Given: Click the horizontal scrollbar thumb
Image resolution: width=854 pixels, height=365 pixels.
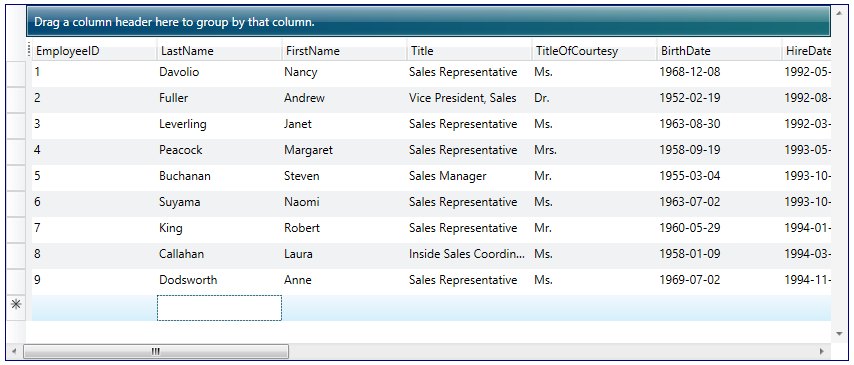Looking at the screenshot, I should pos(156,351).
